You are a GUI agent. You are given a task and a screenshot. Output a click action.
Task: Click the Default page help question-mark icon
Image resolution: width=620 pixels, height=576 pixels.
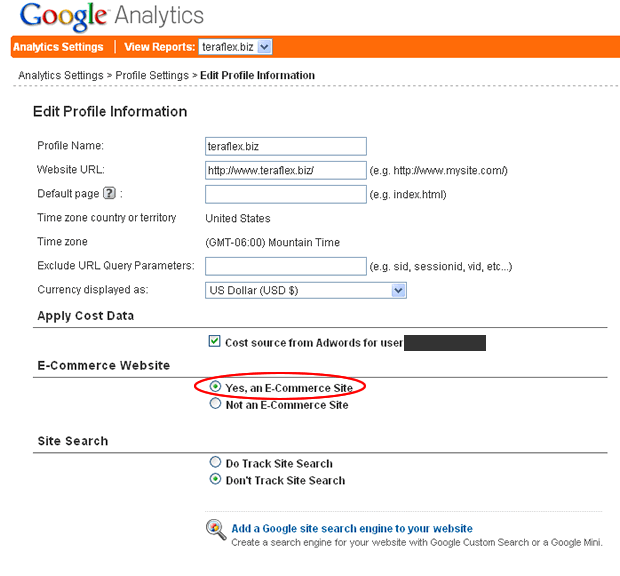[109, 194]
